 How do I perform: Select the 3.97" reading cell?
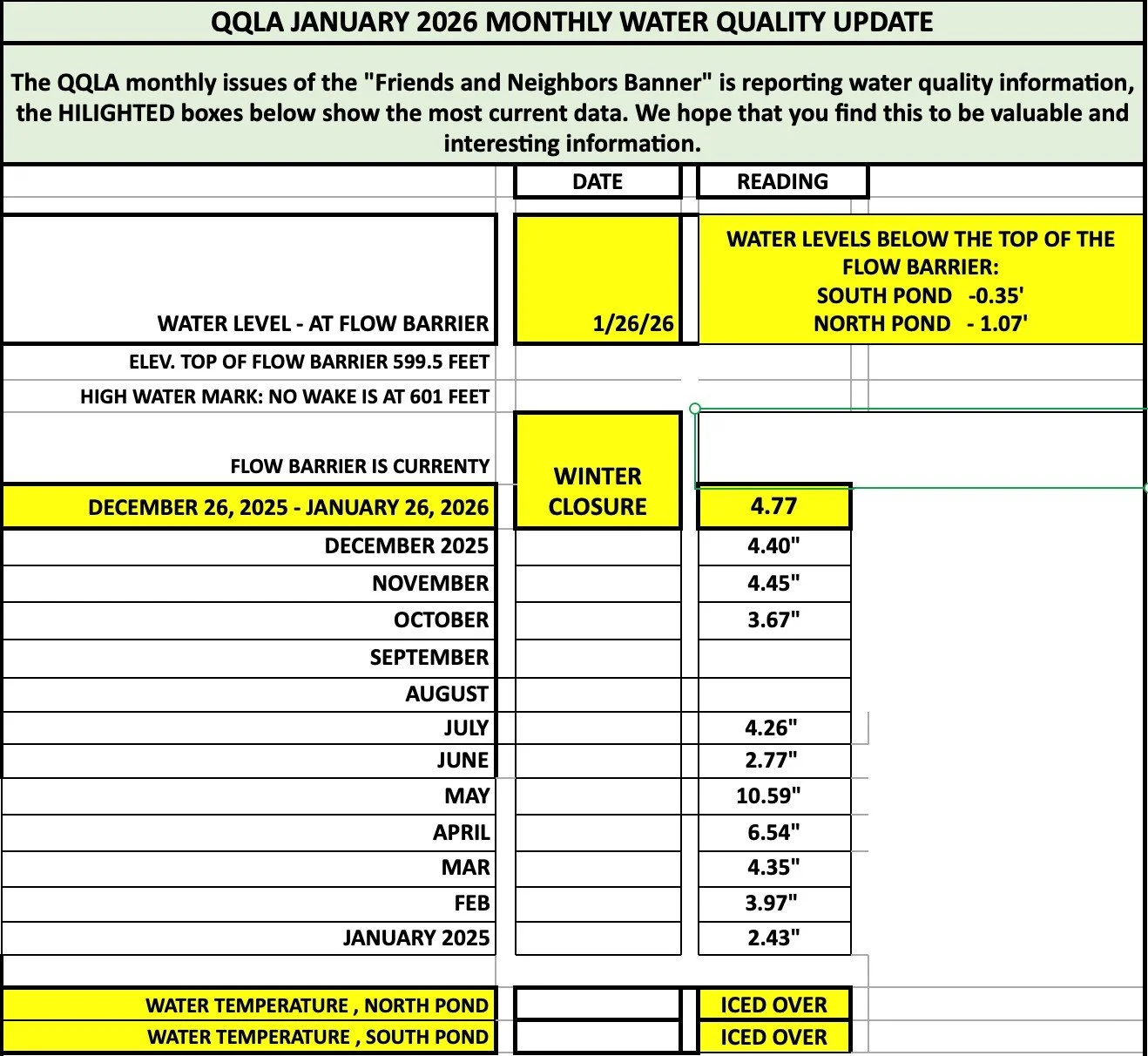click(773, 904)
